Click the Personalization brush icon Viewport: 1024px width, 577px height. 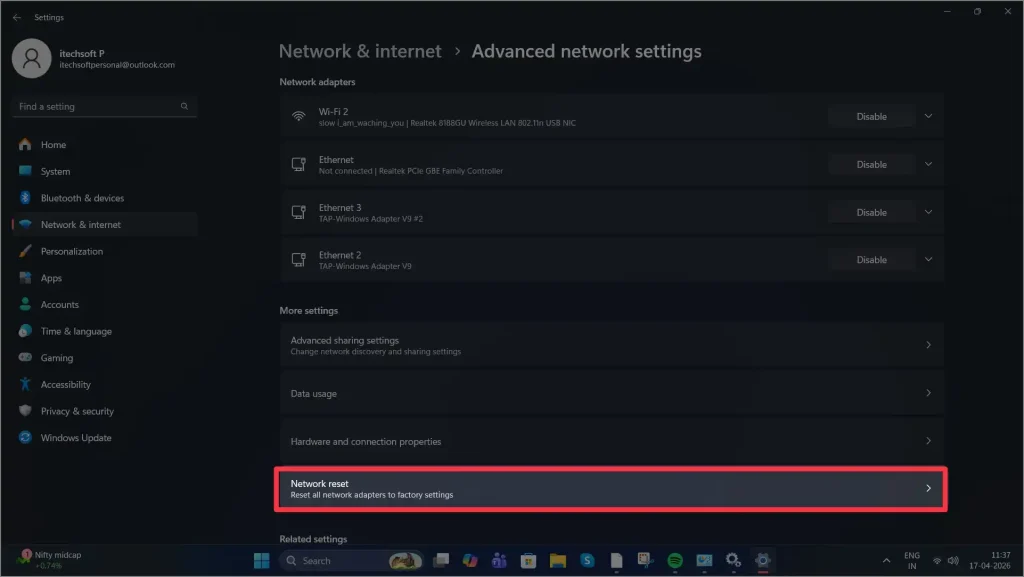coord(25,251)
